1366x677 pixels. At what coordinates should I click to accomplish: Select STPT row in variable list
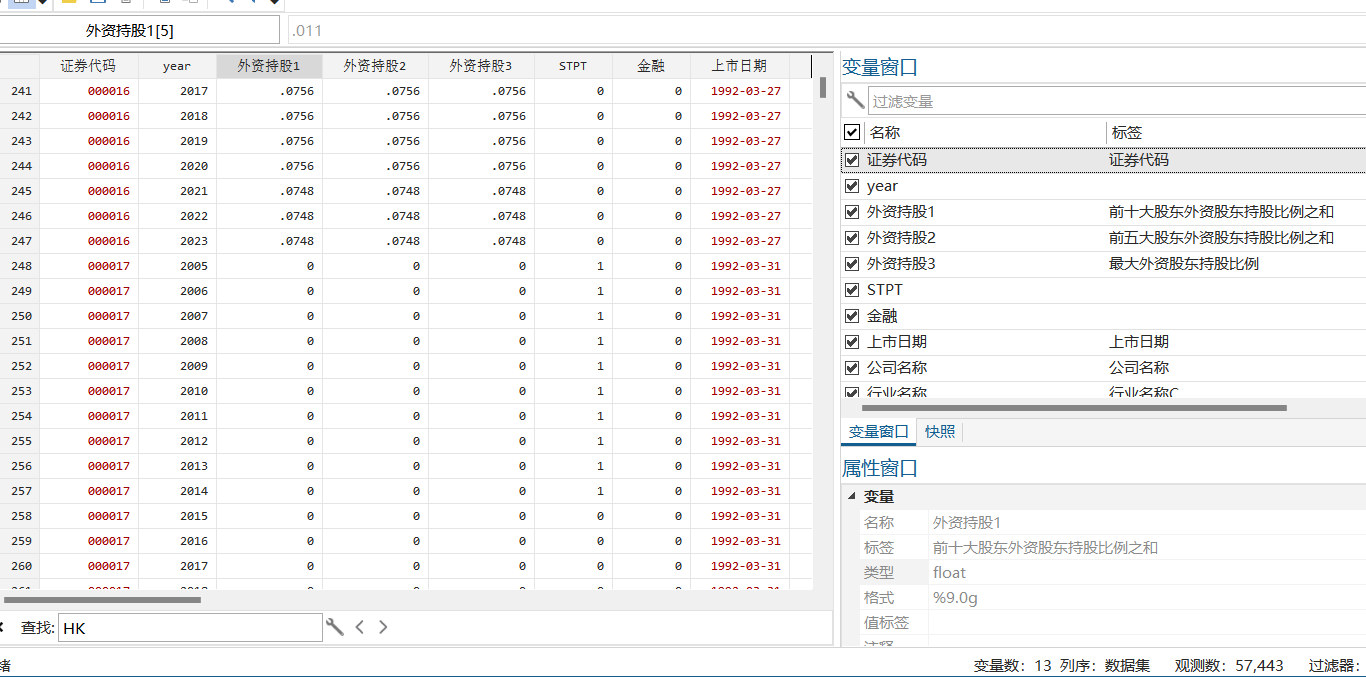(1103, 290)
